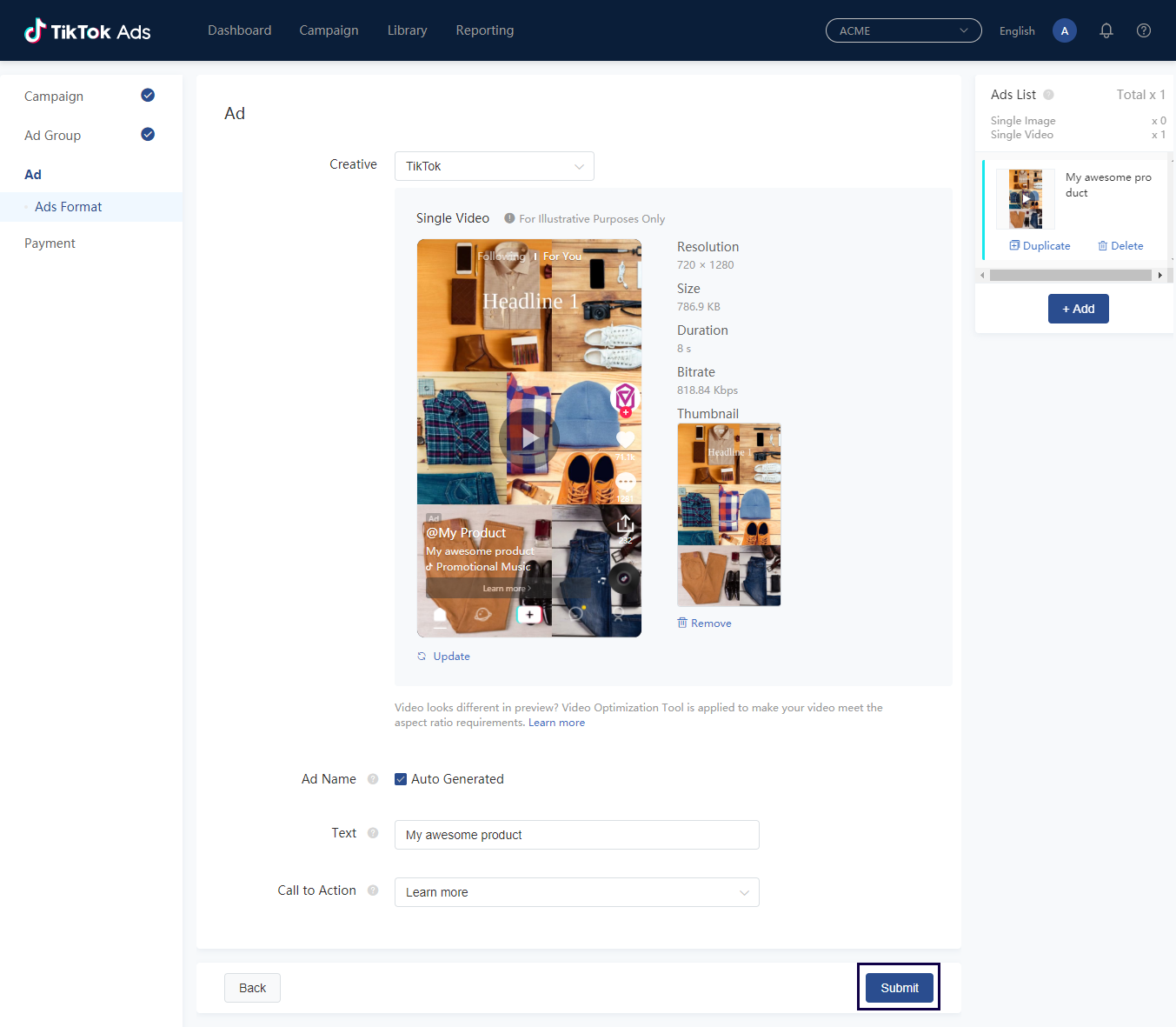This screenshot has height=1027, width=1176.
Task: Uncheck the Auto Generated checkbox
Action: coord(401,779)
